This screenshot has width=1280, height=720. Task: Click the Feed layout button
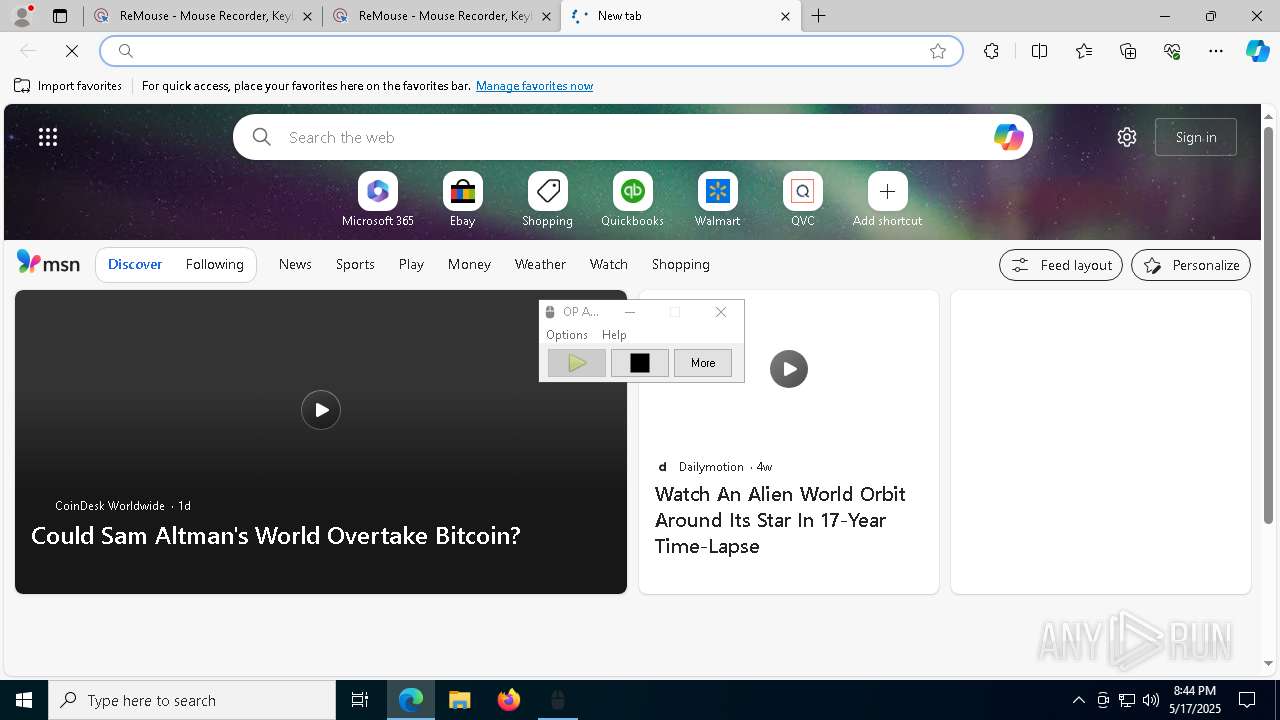tap(1061, 265)
